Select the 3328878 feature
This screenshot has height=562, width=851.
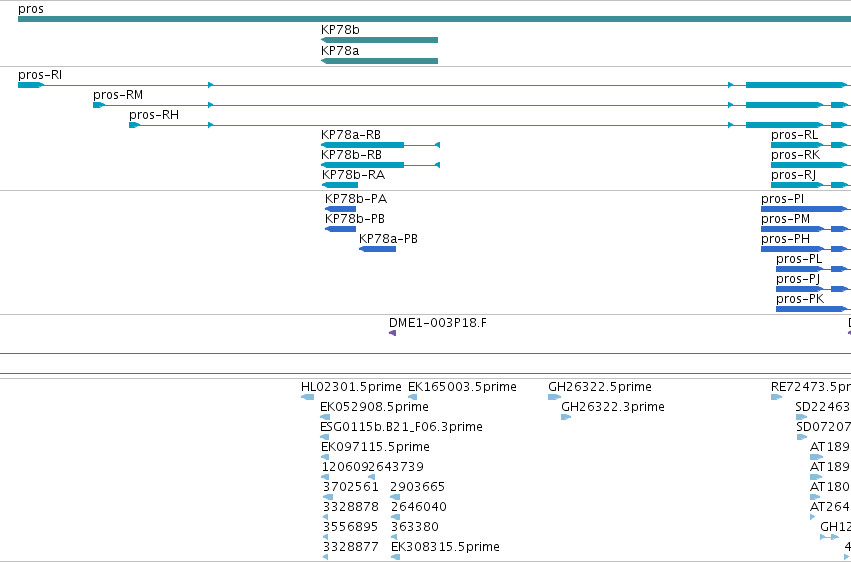point(326,518)
